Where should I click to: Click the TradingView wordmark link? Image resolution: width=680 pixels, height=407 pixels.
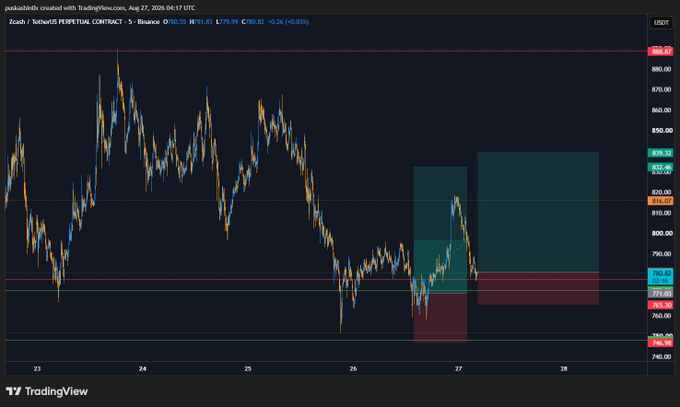pyautogui.click(x=56, y=391)
